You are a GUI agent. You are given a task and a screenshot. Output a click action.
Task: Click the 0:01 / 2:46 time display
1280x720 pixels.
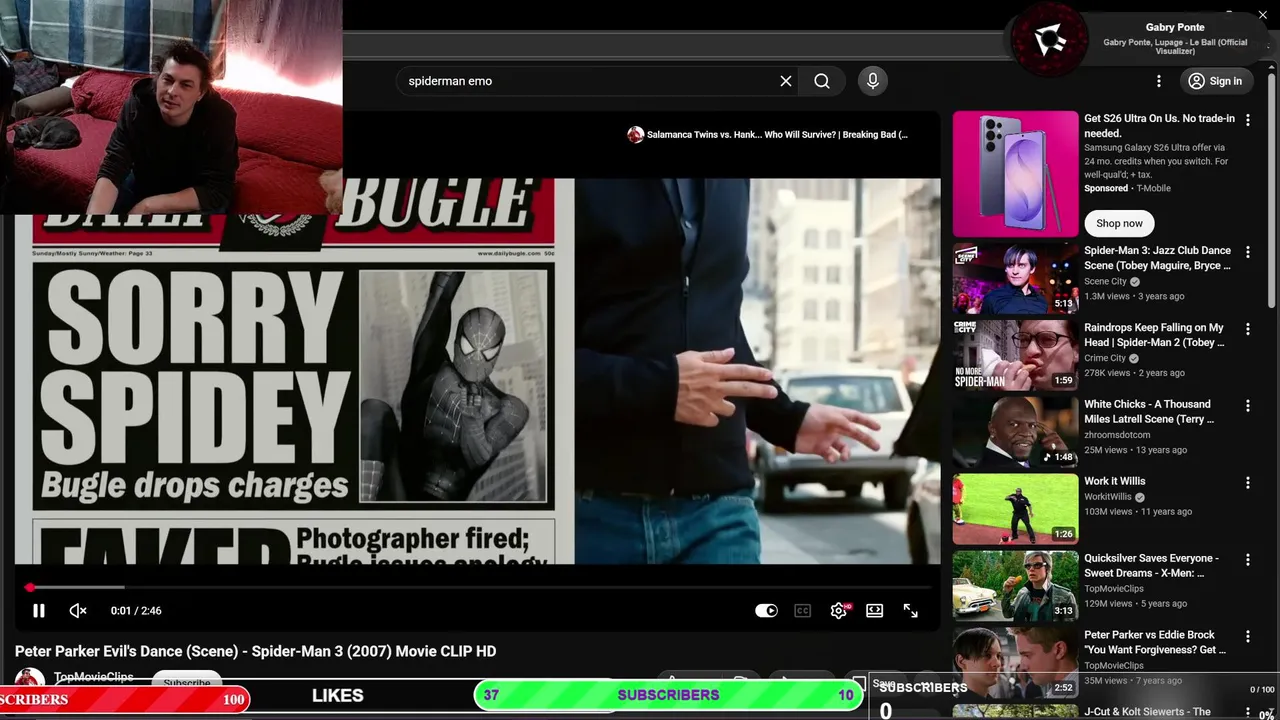point(136,611)
